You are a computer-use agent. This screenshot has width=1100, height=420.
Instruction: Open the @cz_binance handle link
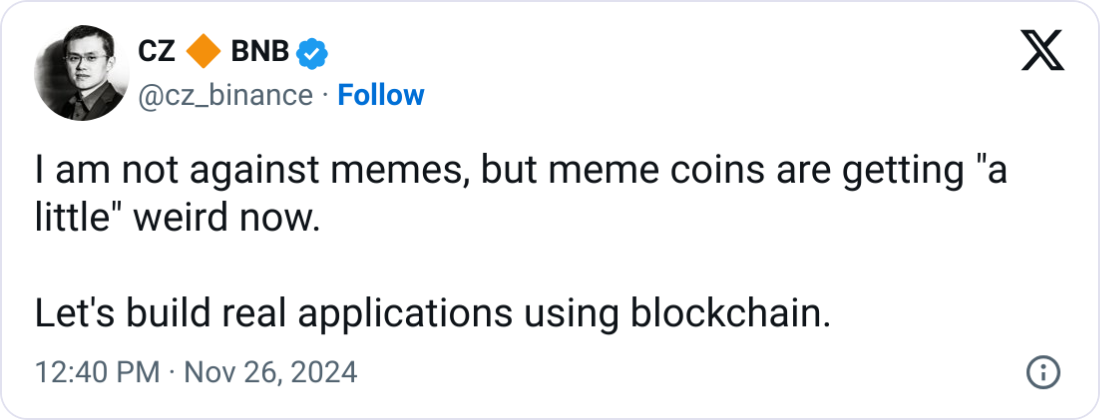click(223, 95)
